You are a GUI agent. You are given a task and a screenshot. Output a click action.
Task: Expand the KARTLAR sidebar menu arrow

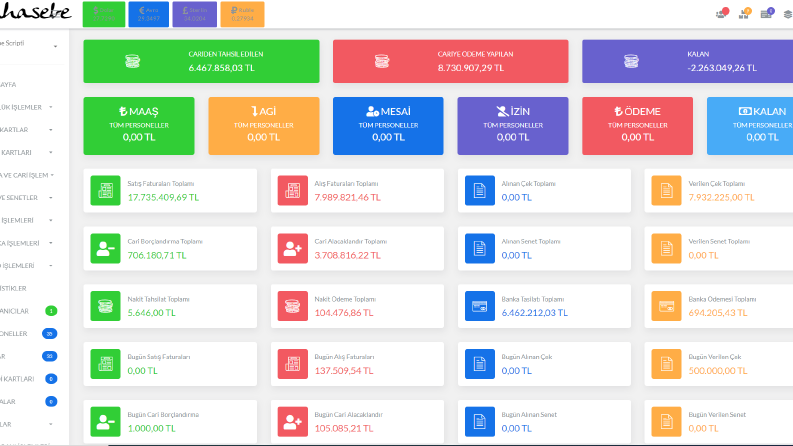tap(51, 130)
